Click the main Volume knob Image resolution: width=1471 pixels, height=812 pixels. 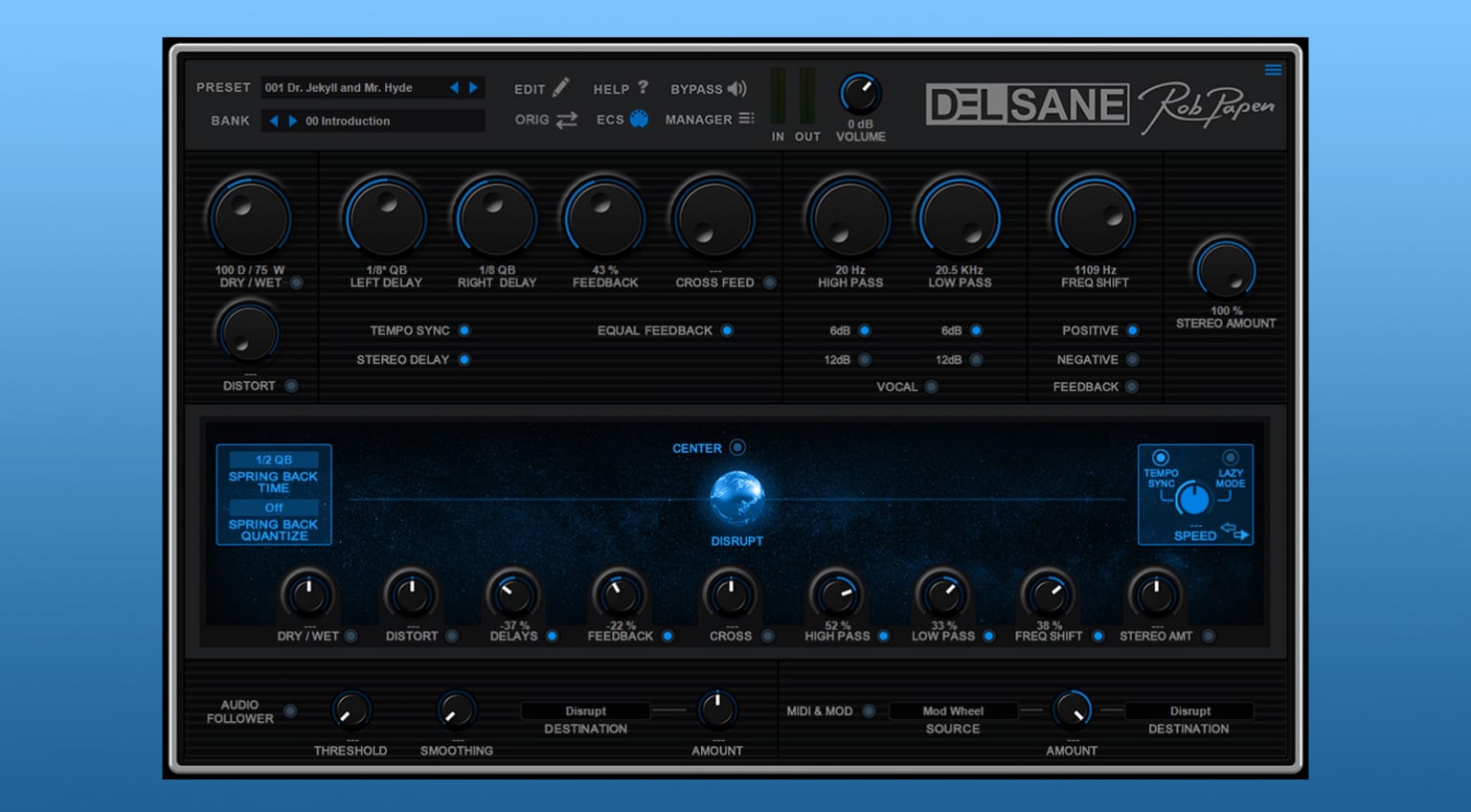[860, 95]
